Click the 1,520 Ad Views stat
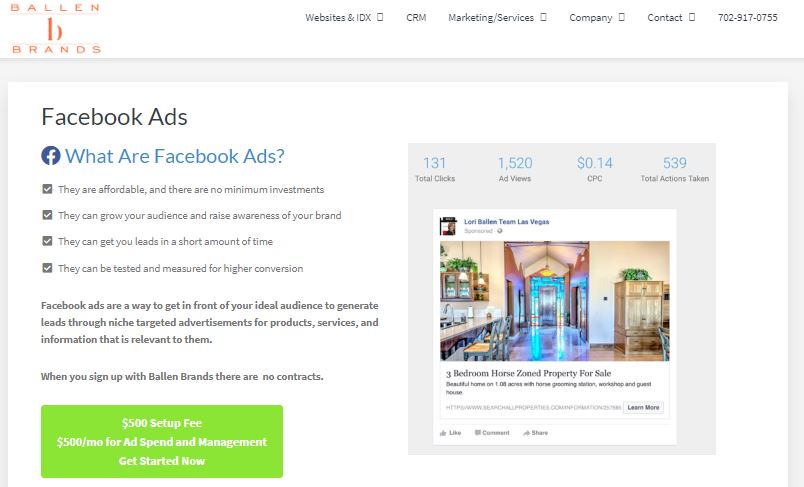This screenshot has height=487, width=804. click(x=515, y=169)
